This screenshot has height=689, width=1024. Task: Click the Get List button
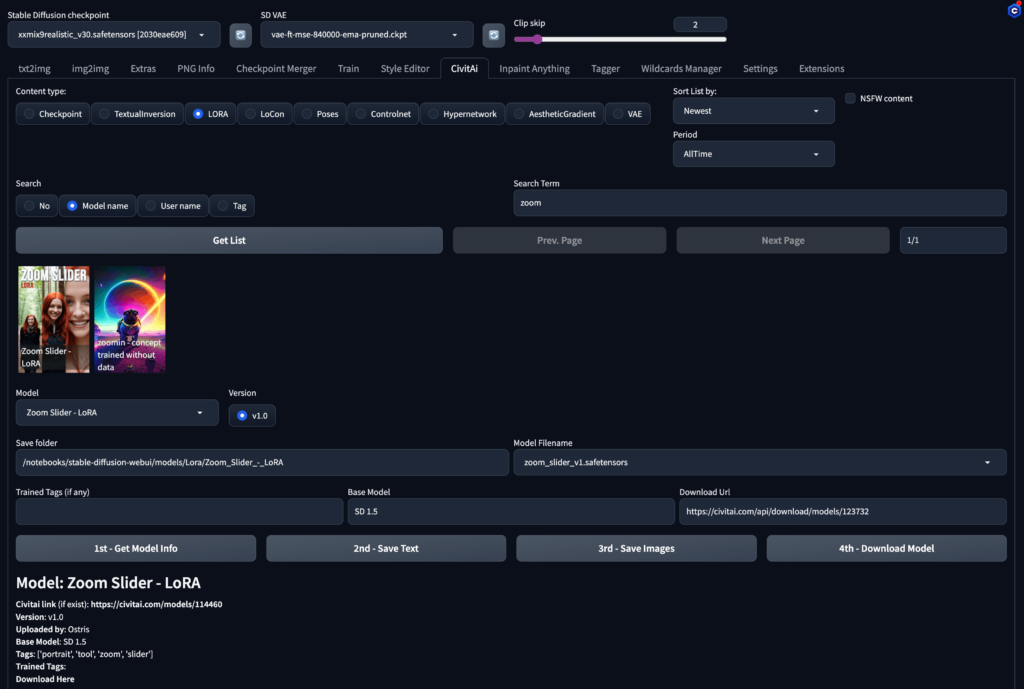click(229, 240)
